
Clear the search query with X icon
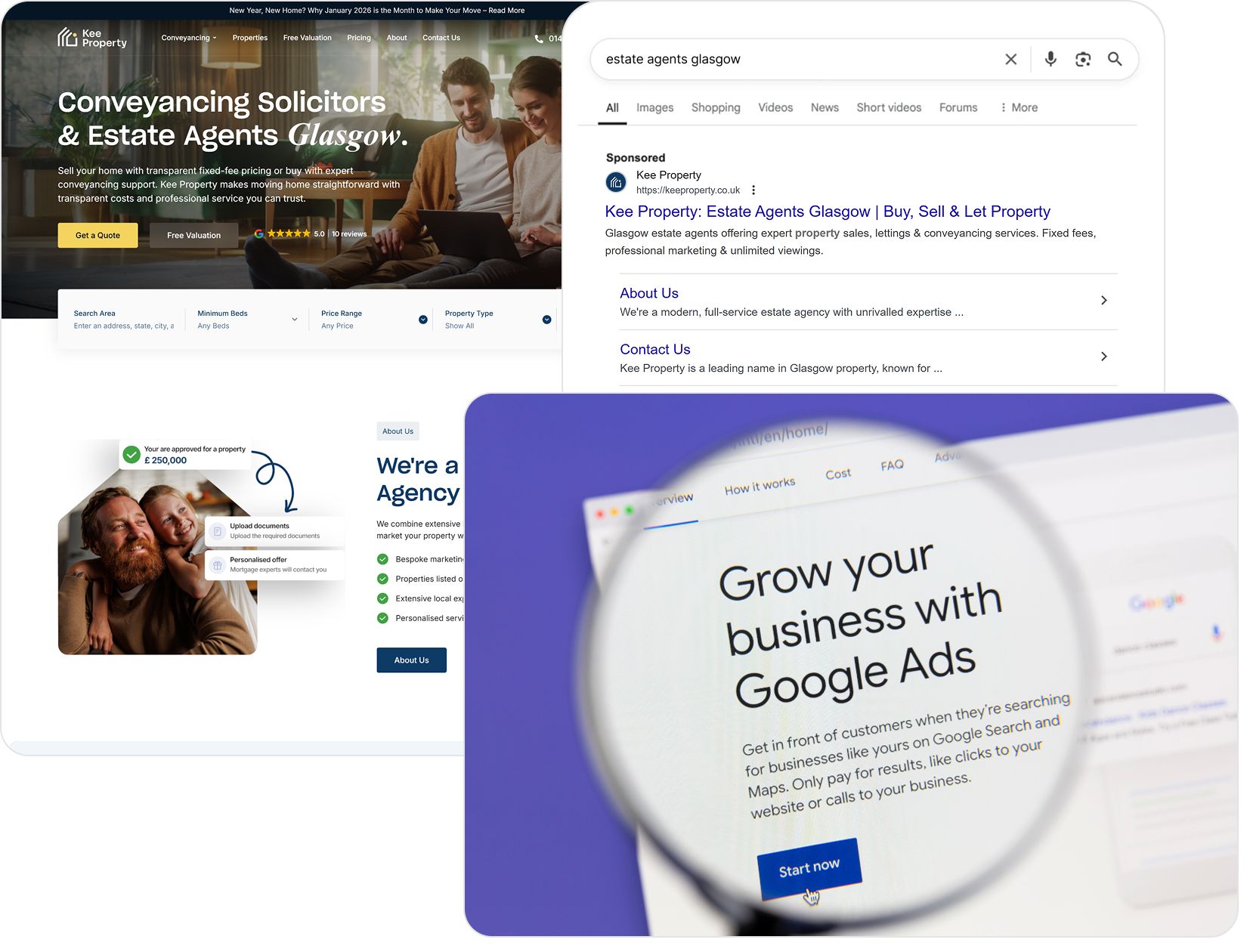pyautogui.click(x=1010, y=59)
